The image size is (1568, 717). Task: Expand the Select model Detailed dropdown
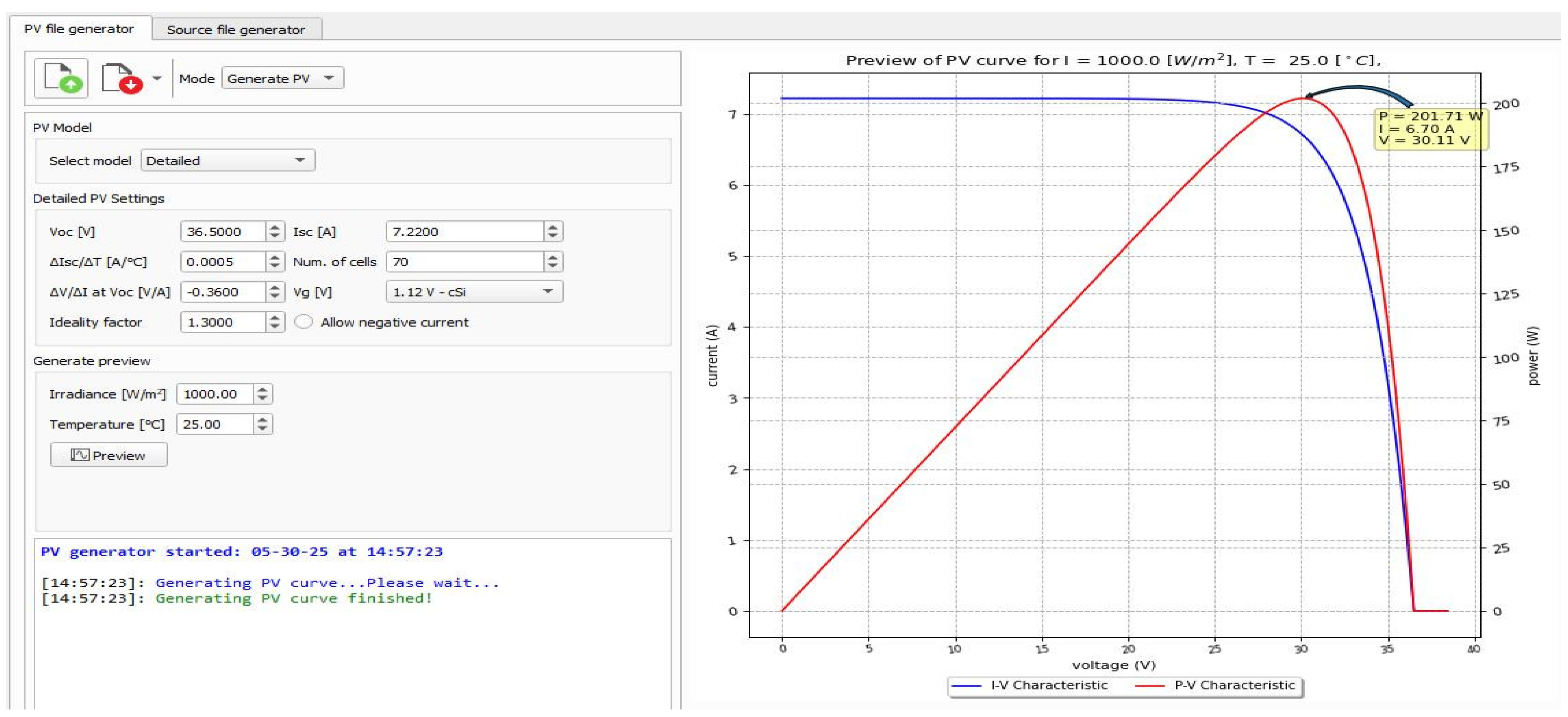[x=228, y=161]
